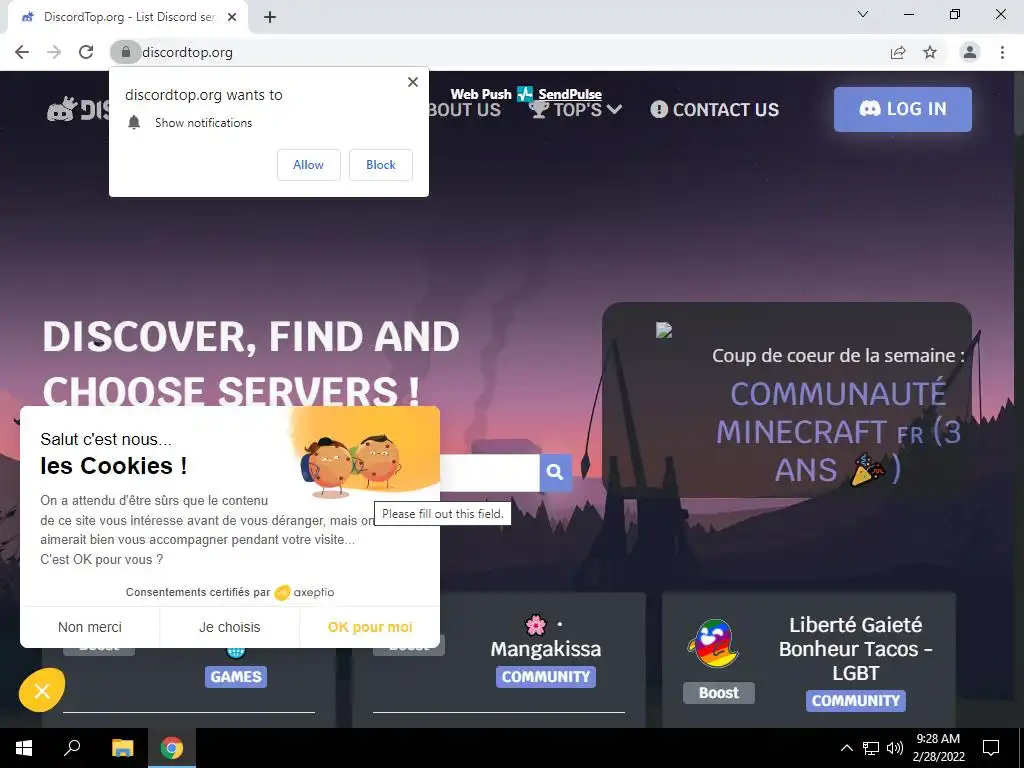Open the Windows Start menu

tap(24, 748)
